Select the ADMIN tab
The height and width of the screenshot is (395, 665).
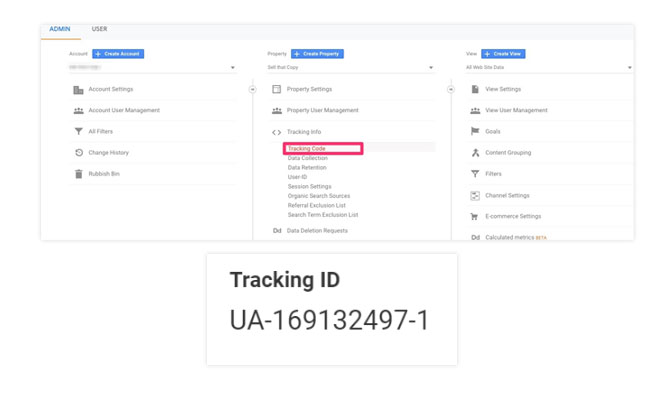click(x=60, y=29)
